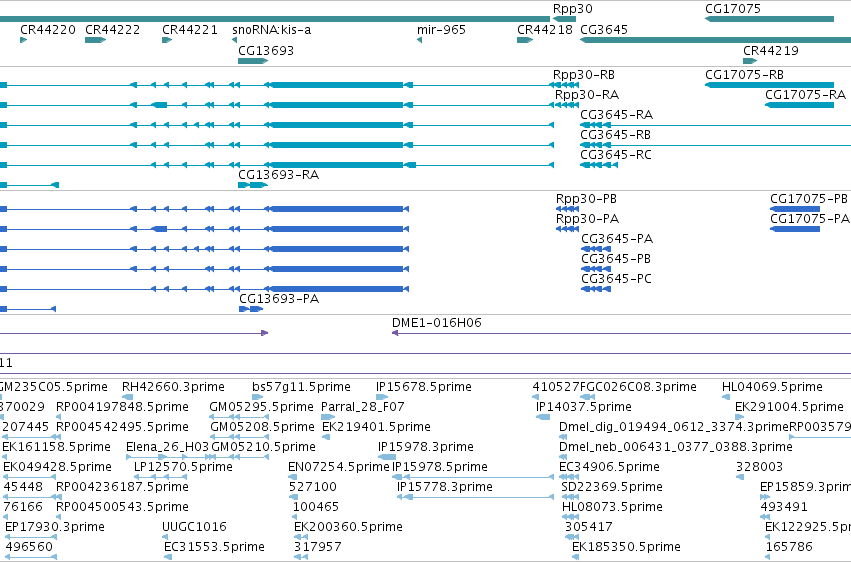
Task: Click SD22369.5prime EST label
Action: click(x=612, y=488)
